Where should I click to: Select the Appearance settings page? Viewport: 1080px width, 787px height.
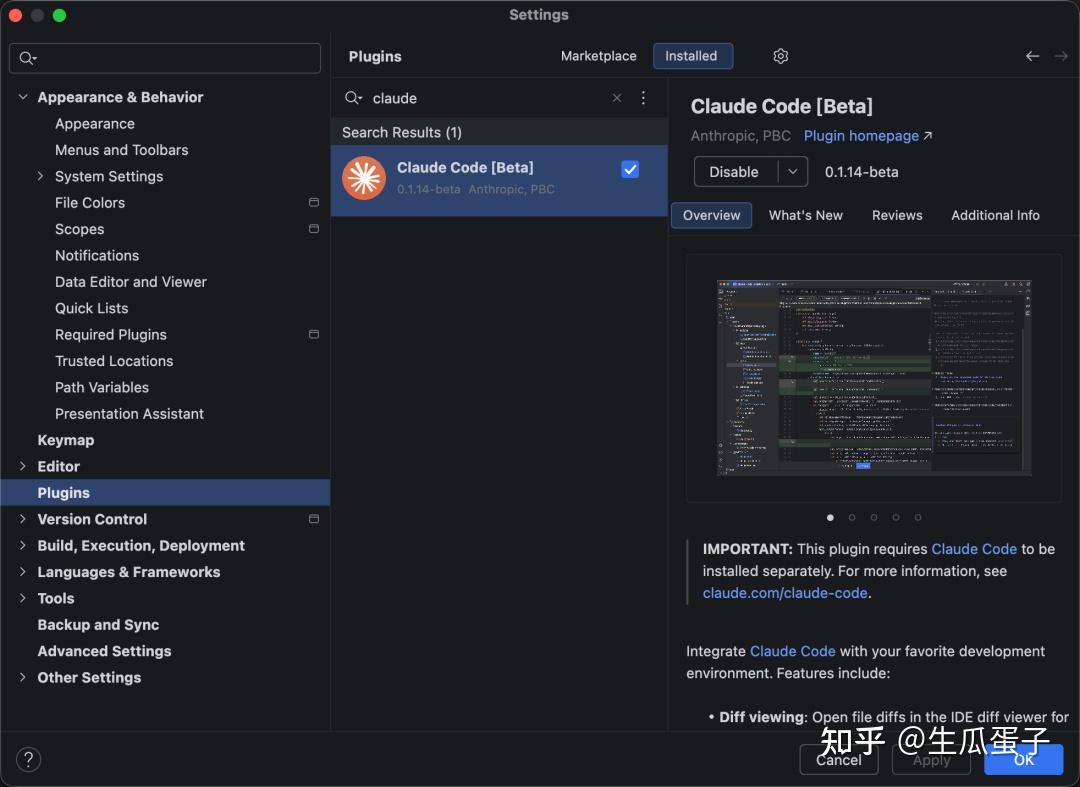click(x=94, y=123)
